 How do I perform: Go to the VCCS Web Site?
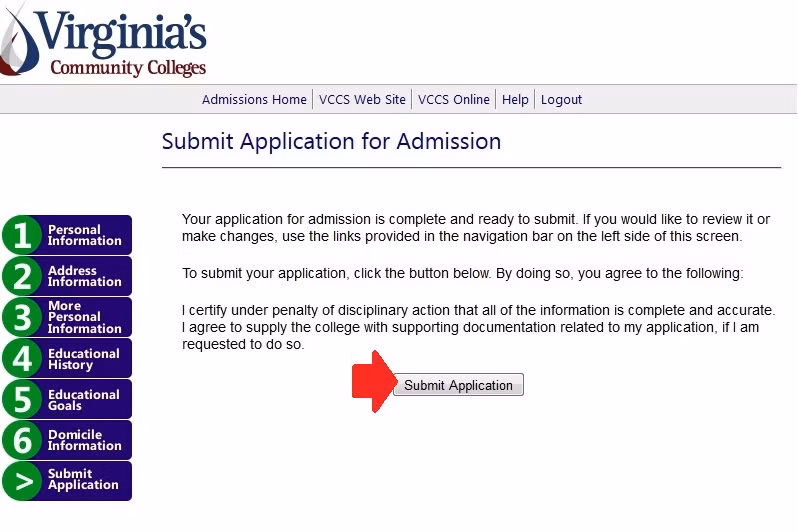coord(362,100)
